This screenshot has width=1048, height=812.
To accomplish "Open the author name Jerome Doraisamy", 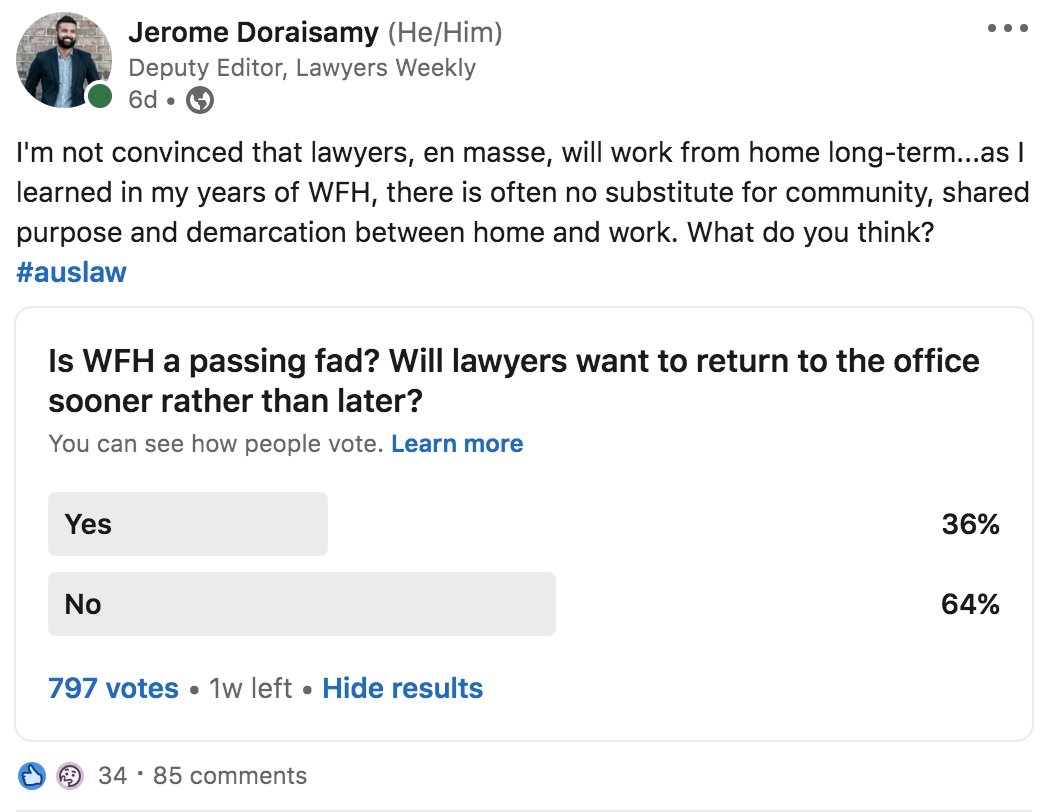I will [x=253, y=32].
